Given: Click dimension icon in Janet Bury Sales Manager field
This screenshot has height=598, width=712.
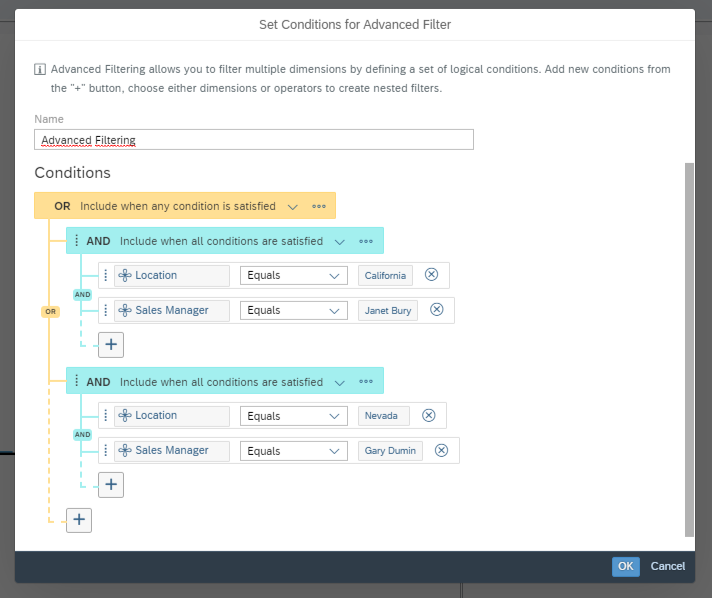Looking at the screenshot, I should click(x=125, y=310).
